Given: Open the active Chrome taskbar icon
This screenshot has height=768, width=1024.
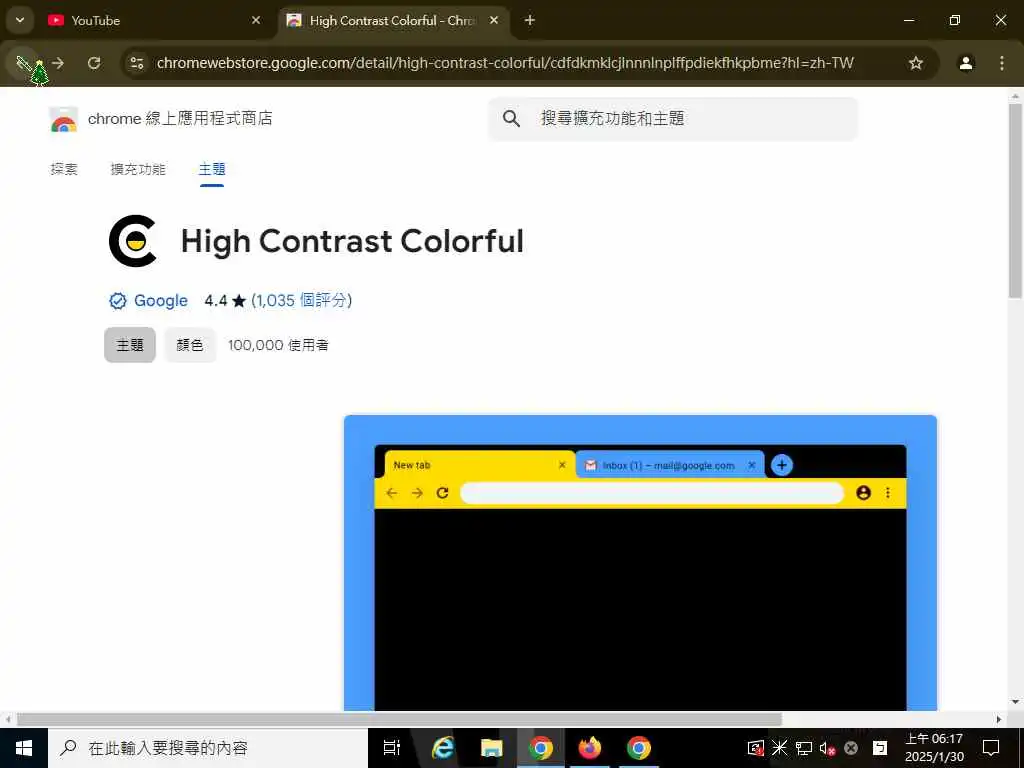Looking at the screenshot, I should tap(541, 748).
